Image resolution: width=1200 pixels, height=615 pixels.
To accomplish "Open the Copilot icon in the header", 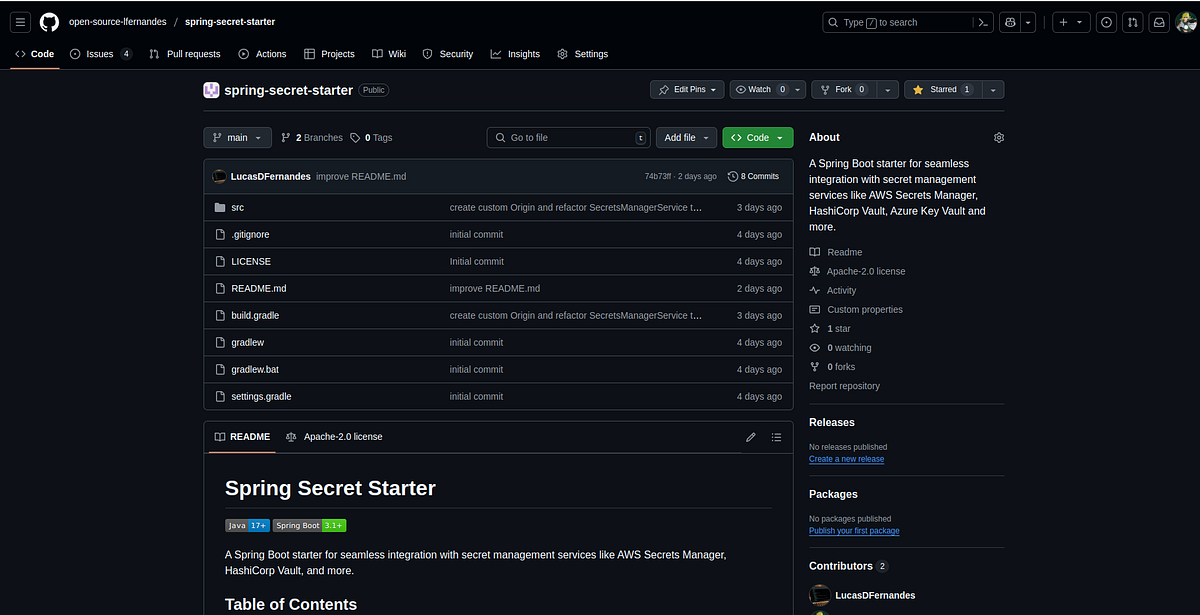I will click(x=1009, y=22).
